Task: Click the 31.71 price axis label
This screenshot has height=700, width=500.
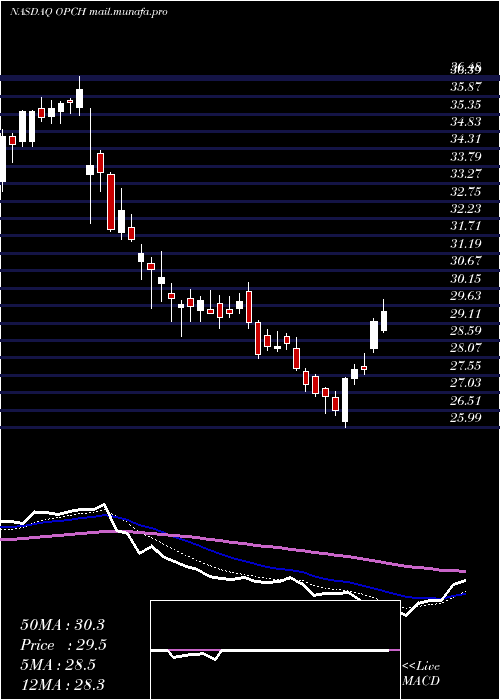Action: click(x=465, y=226)
